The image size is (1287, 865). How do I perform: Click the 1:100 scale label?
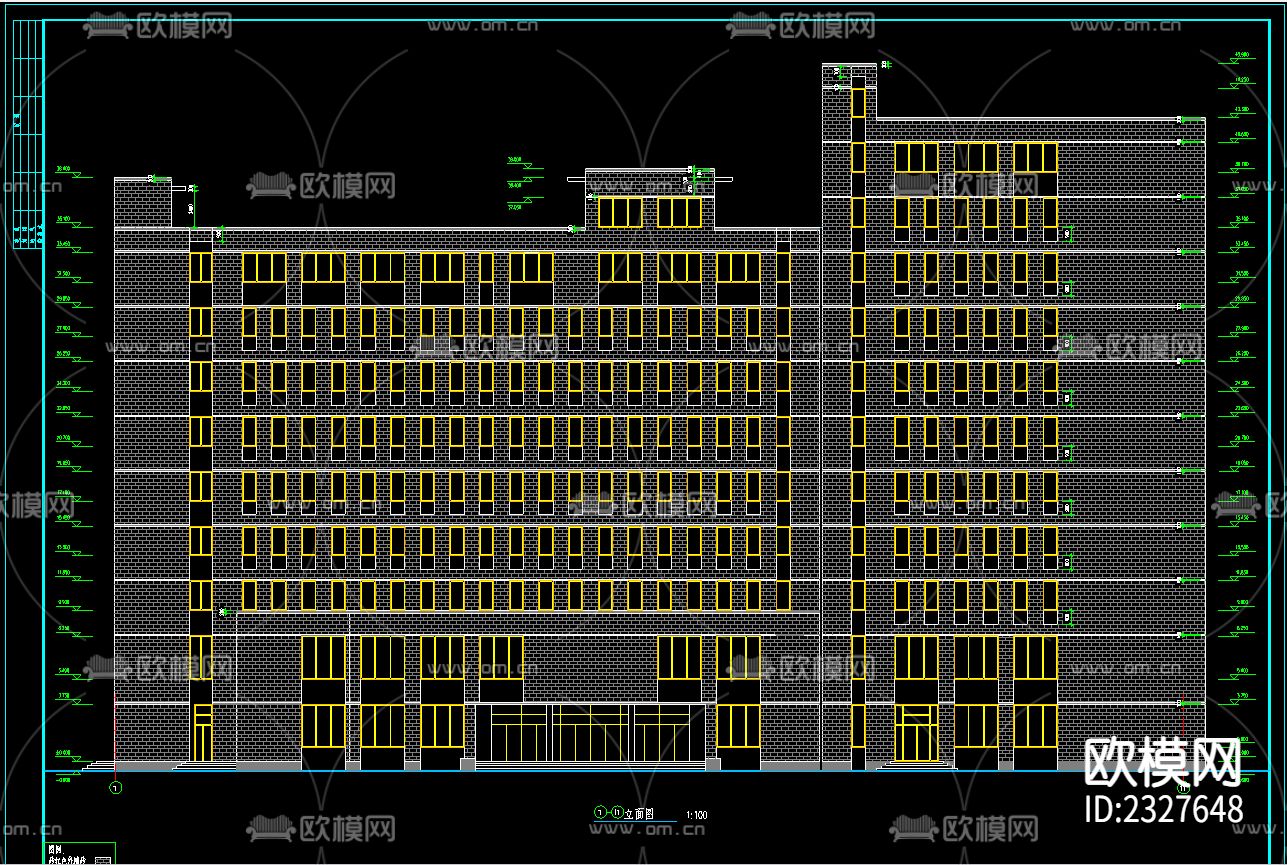tap(697, 815)
